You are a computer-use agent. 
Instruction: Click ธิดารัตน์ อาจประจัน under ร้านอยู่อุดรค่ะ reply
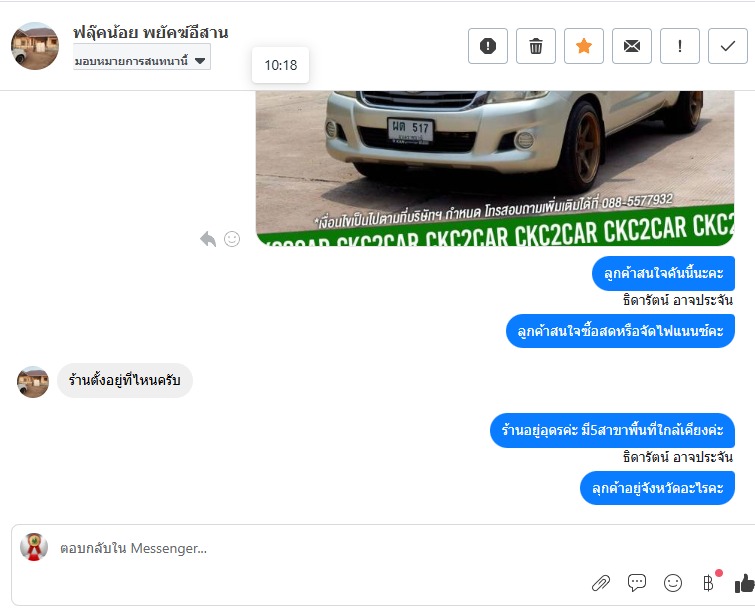pyautogui.click(x=677, y=456)
